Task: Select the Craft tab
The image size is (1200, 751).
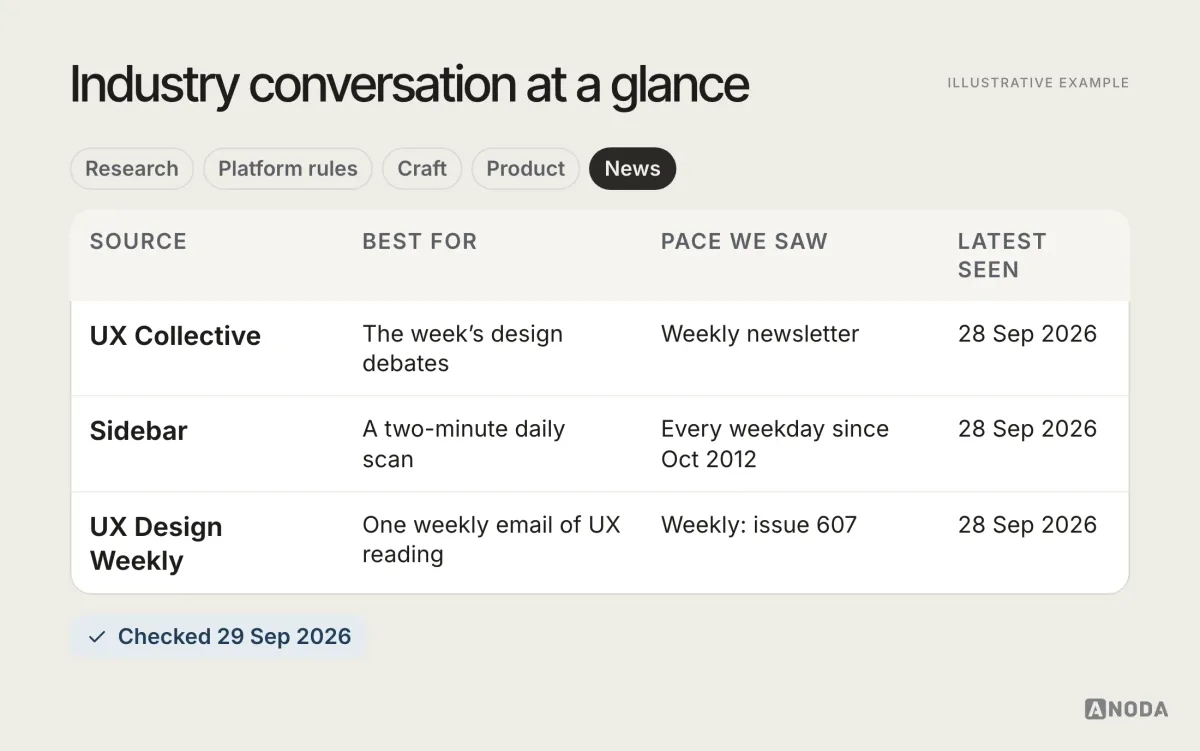Action: pyautogui.click(x=422, y=168)
